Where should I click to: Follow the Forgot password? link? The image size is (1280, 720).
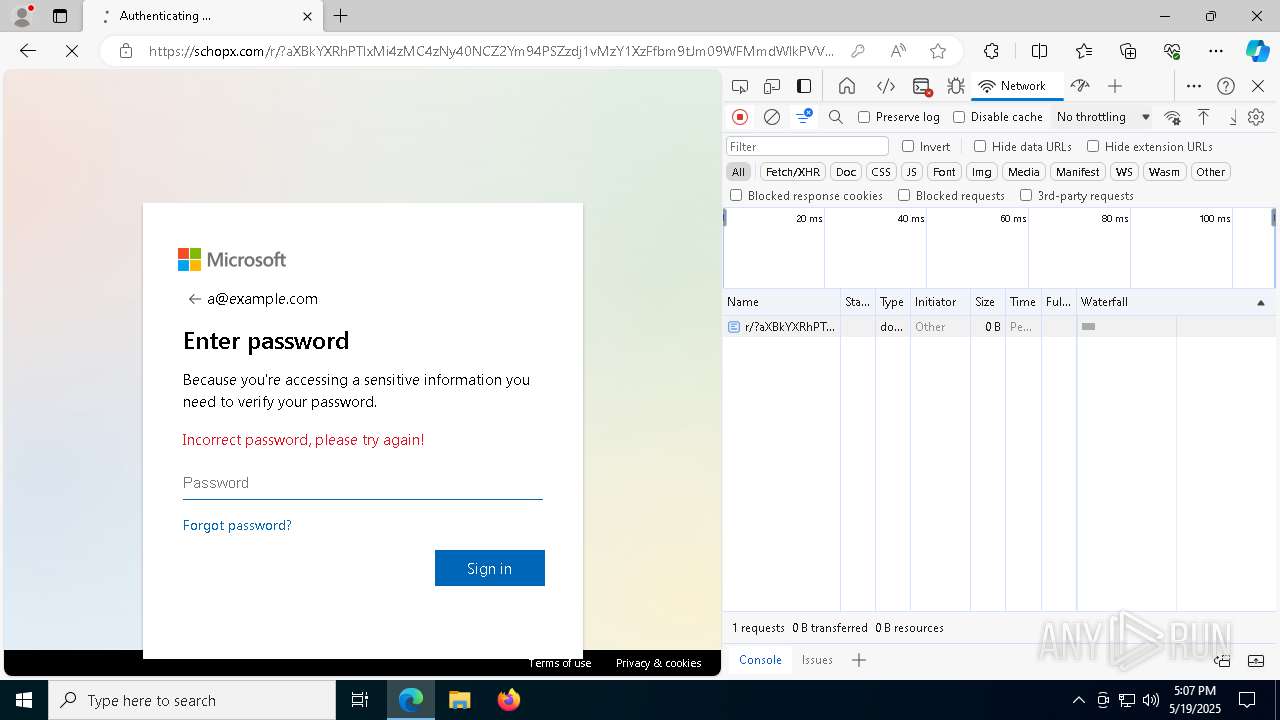tap(237, 525)
